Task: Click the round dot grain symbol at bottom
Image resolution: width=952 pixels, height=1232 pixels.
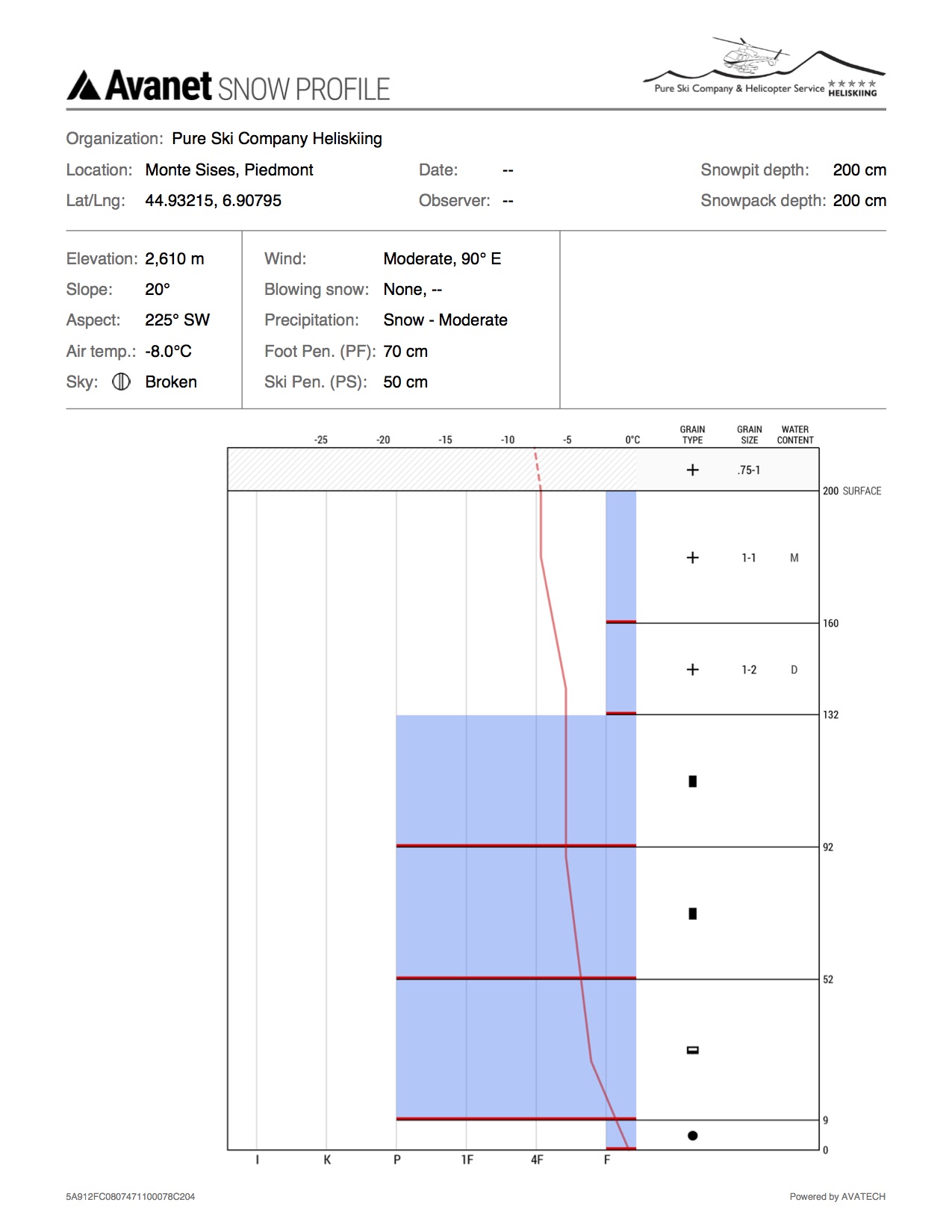Action: (692, 1136)
